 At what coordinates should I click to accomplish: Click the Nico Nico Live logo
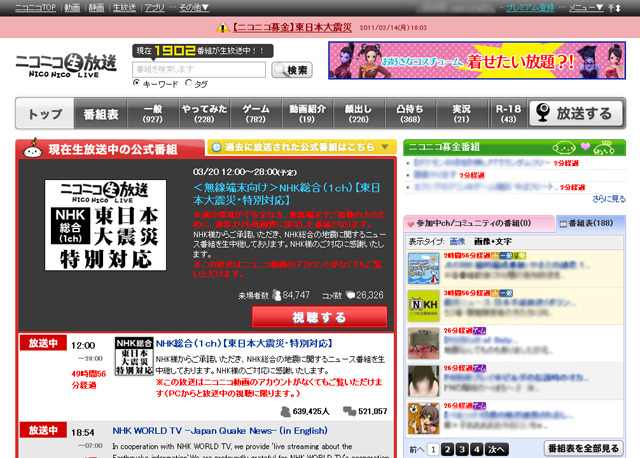click(x=66, y=65)
